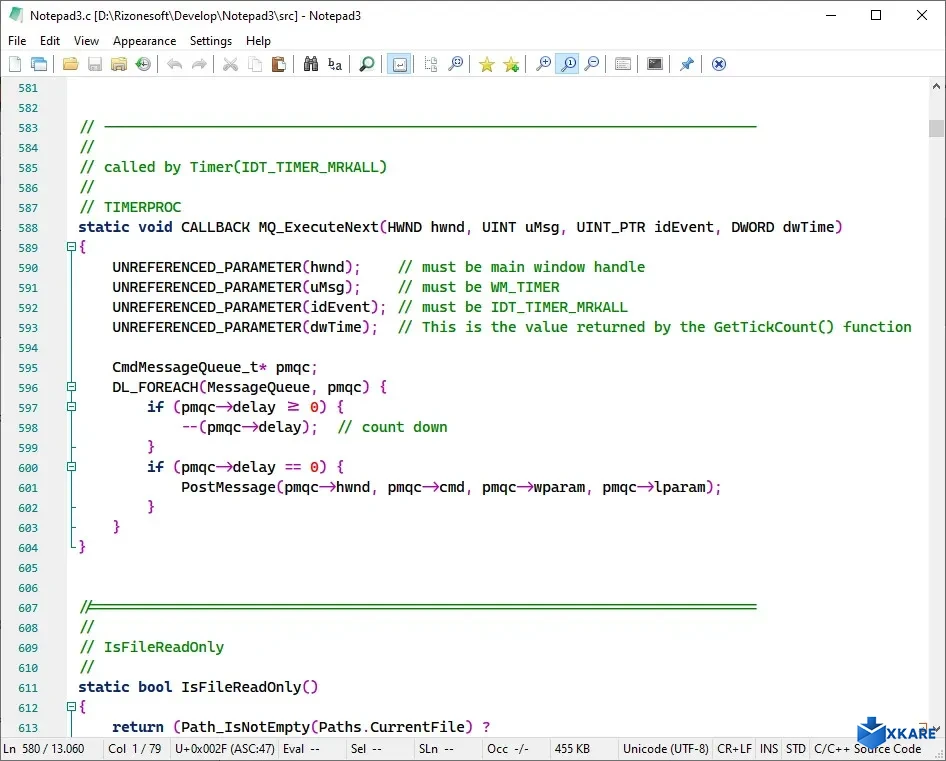This screenshot has height=761, width=946.
Task: Reset zoom with the magnifier 1 icon
Action: [568, 64]
